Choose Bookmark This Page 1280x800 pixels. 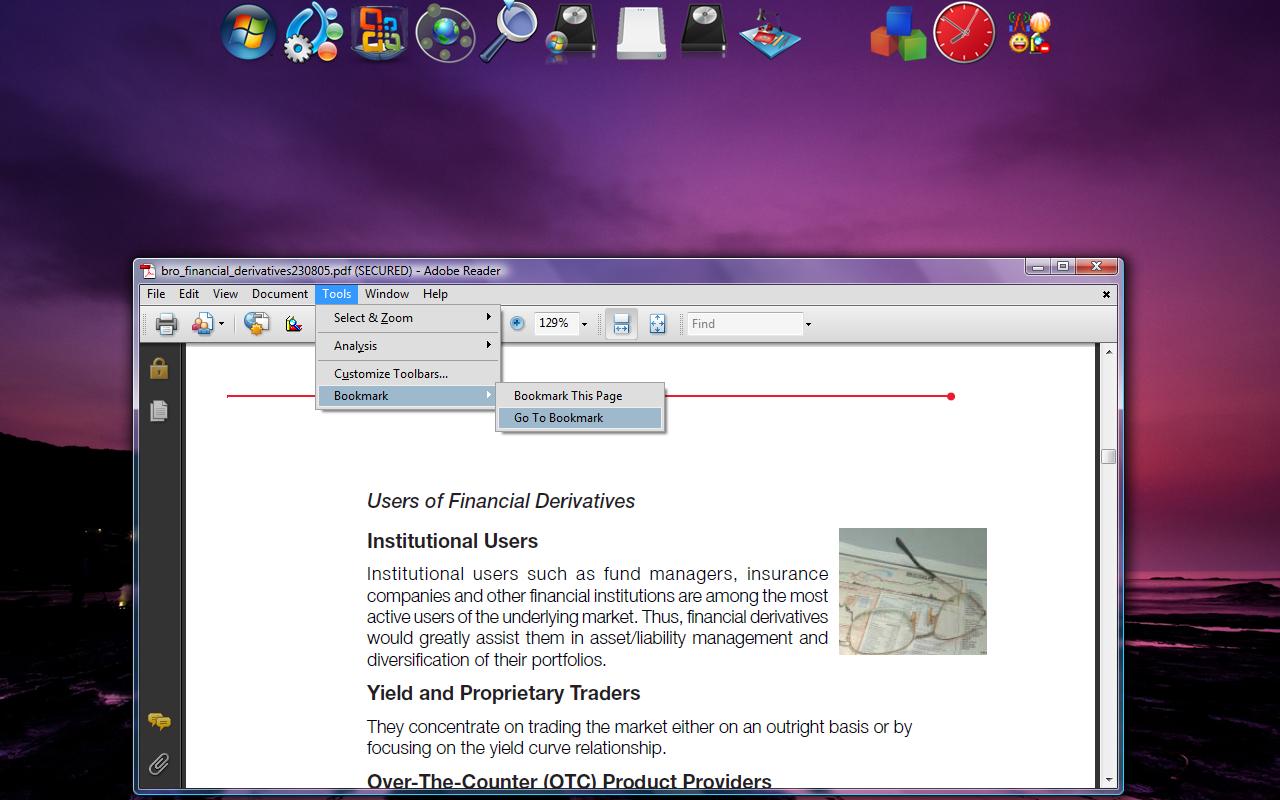point(580,396)
